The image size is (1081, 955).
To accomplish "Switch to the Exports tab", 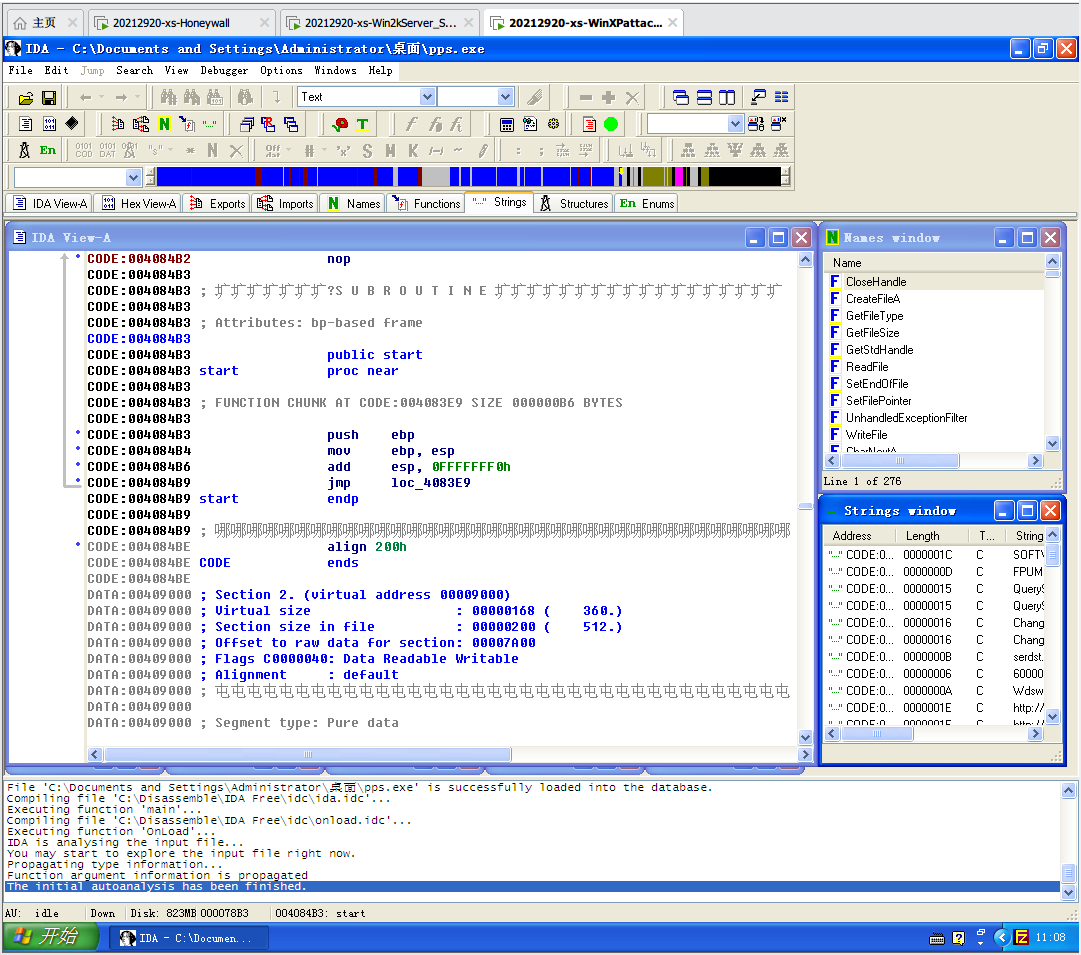I will point(217,203).
